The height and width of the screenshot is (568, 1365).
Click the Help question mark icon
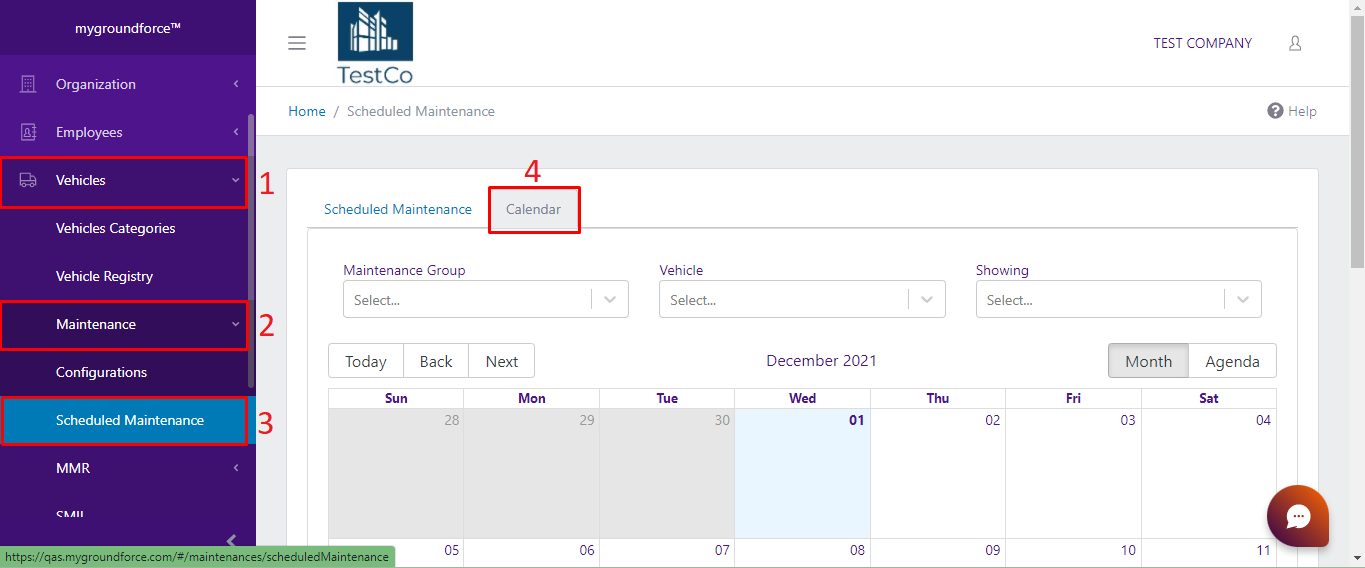[x=1275, y=111]
